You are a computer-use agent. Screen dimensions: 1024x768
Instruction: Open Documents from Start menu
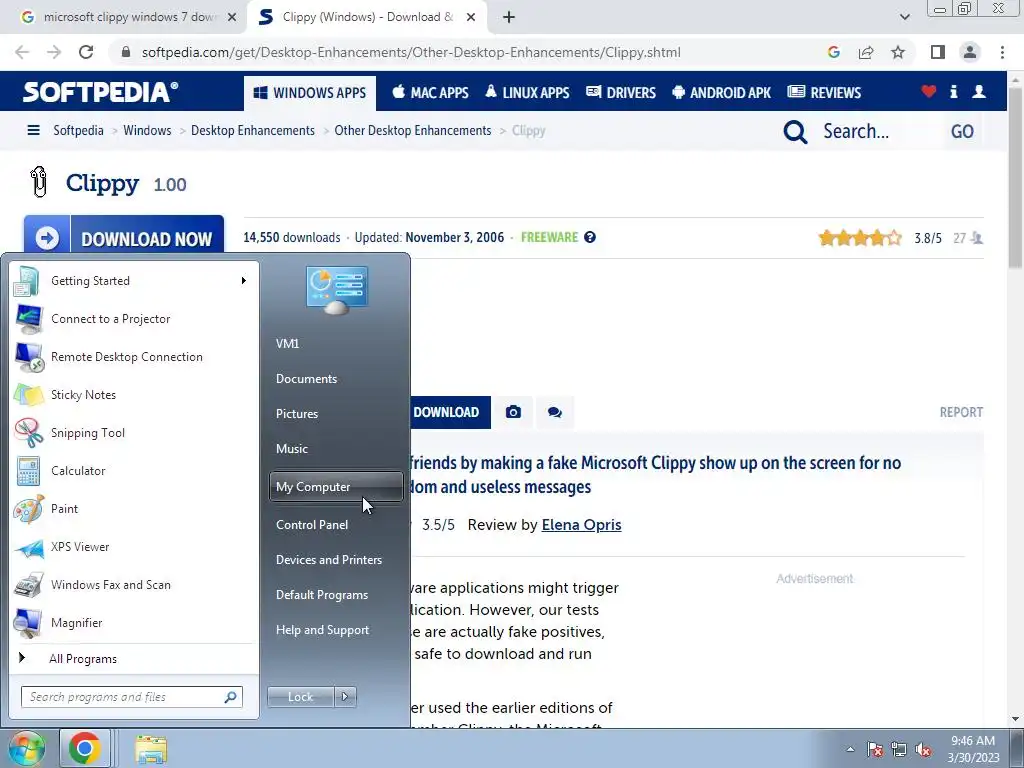[x=306, y=379]
